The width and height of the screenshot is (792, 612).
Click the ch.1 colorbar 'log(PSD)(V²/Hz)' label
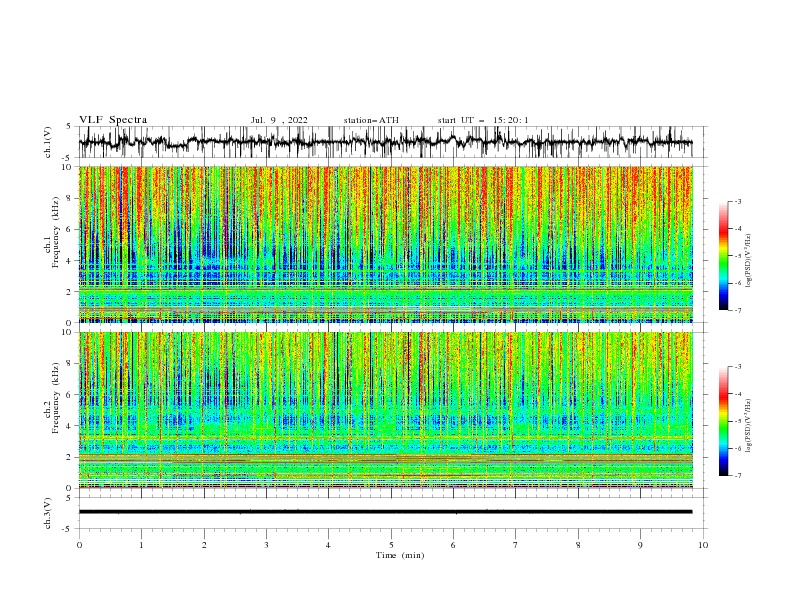[749, 261]
